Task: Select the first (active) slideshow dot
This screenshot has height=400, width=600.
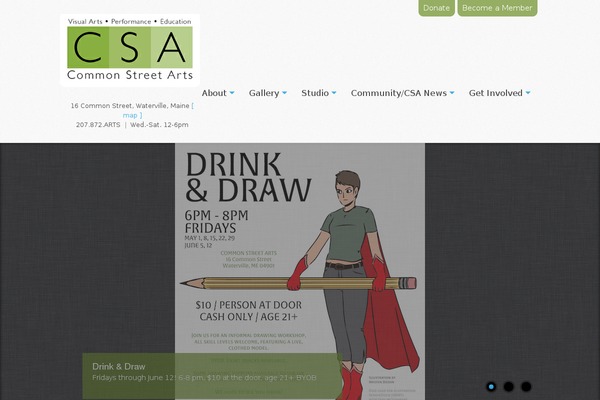Action: pos(491,386)
